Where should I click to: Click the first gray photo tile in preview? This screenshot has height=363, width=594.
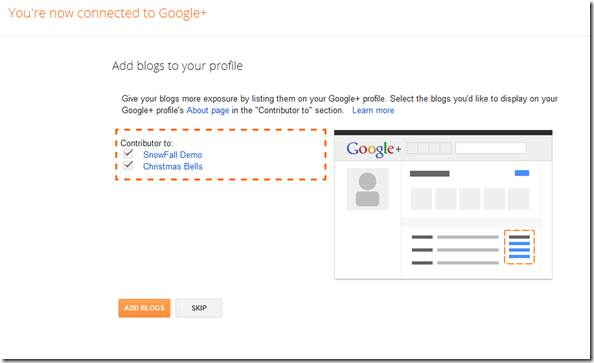421,199
